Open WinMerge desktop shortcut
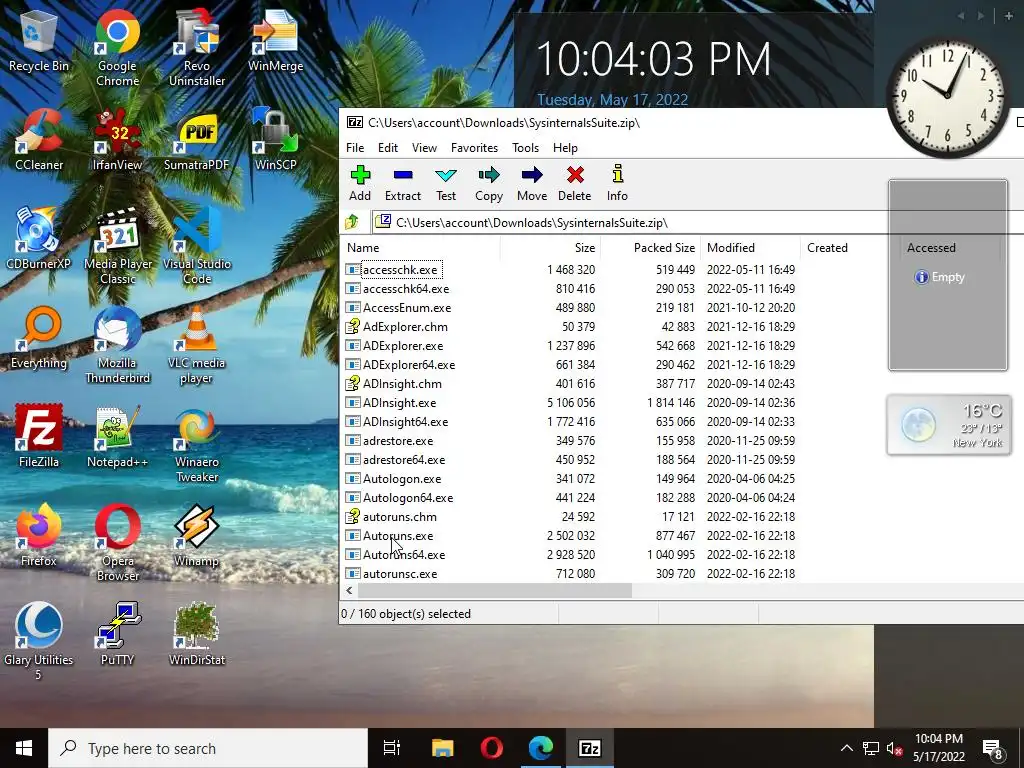Viewport: 1024px width, 768px height. point(275,42)
